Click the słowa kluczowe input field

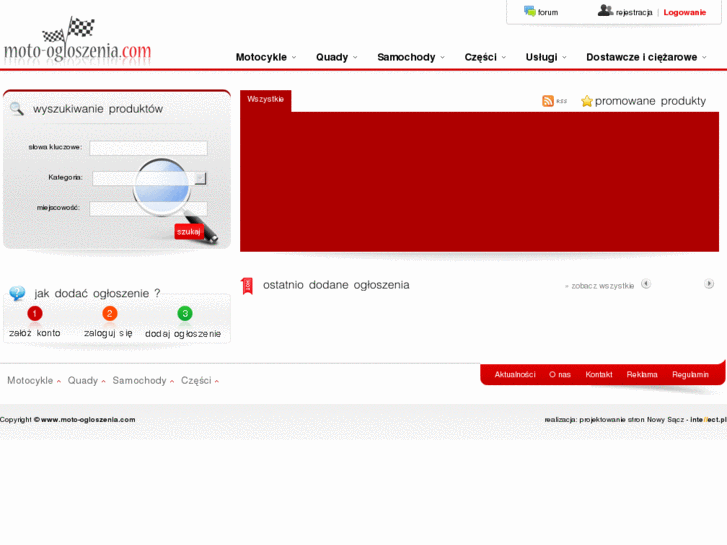pyautogui.click(x=148, y=148)
